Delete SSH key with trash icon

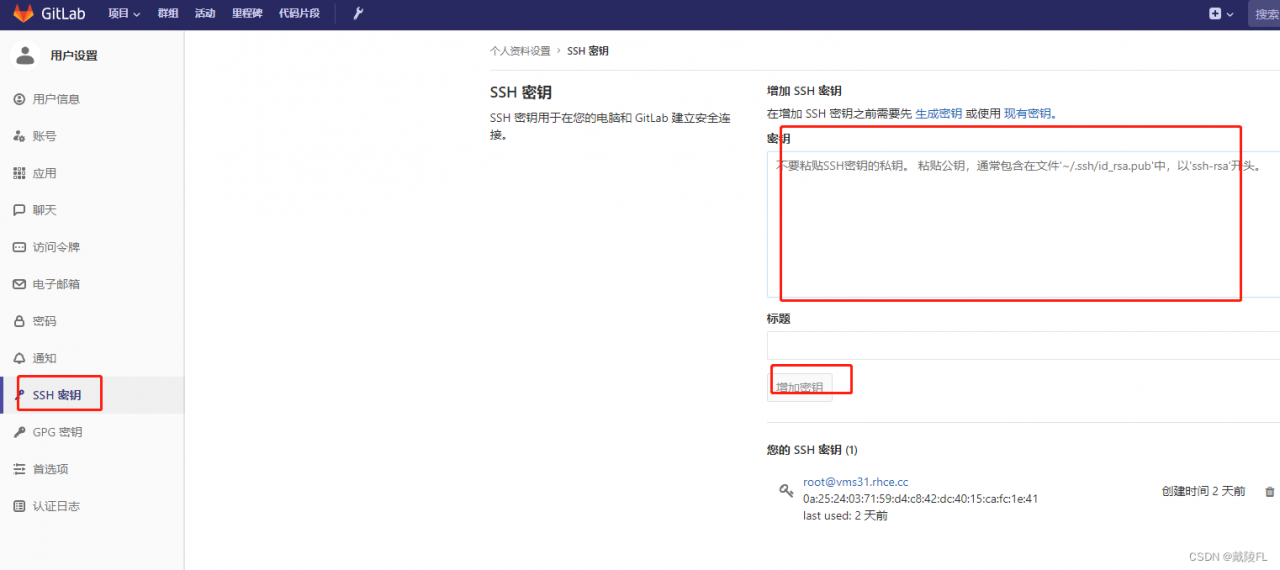(1270, 491)
